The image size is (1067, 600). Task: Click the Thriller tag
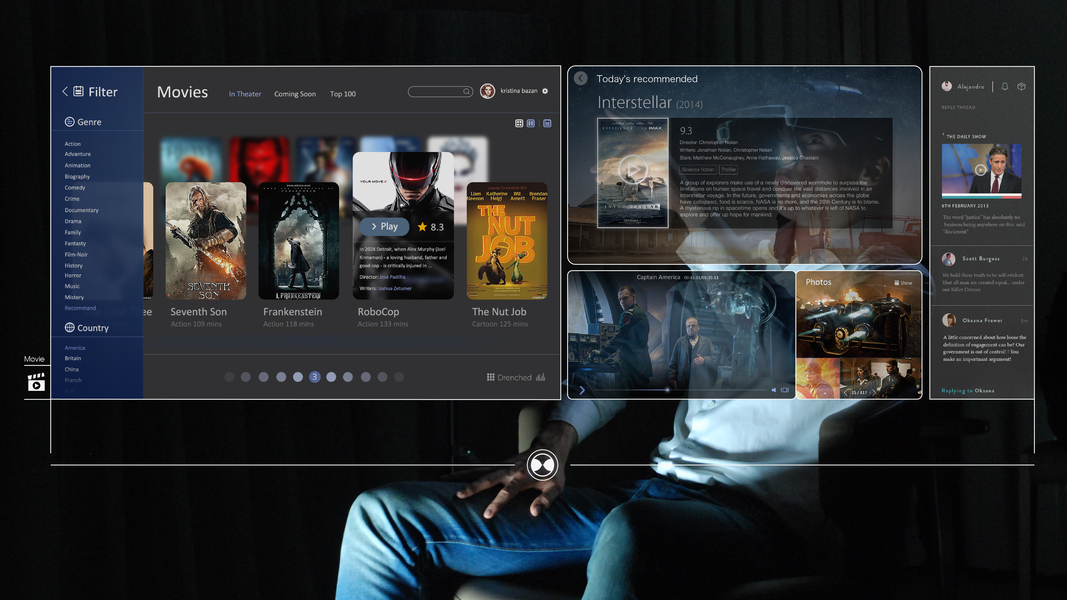tap(728, 170)
